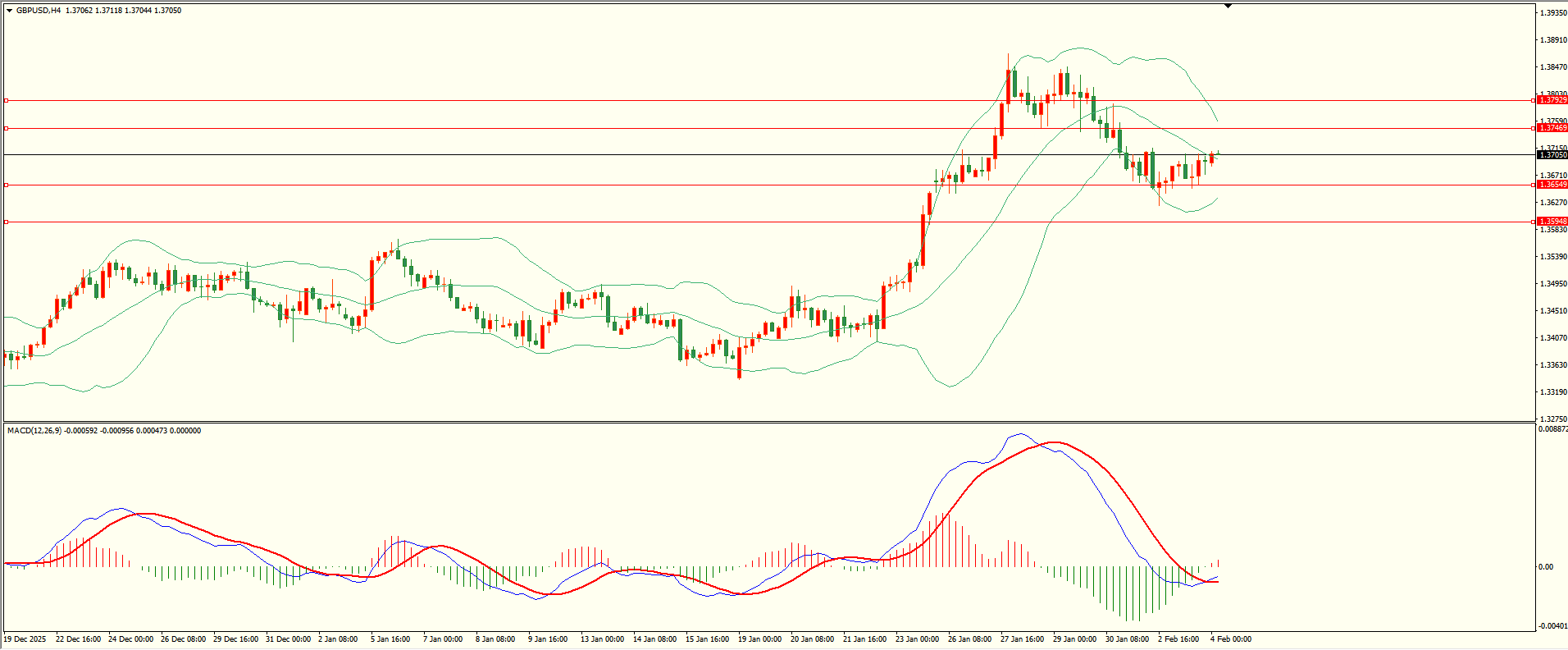
Task: Click the MACD 0.00 scale level
Action: click(1545, 567)
